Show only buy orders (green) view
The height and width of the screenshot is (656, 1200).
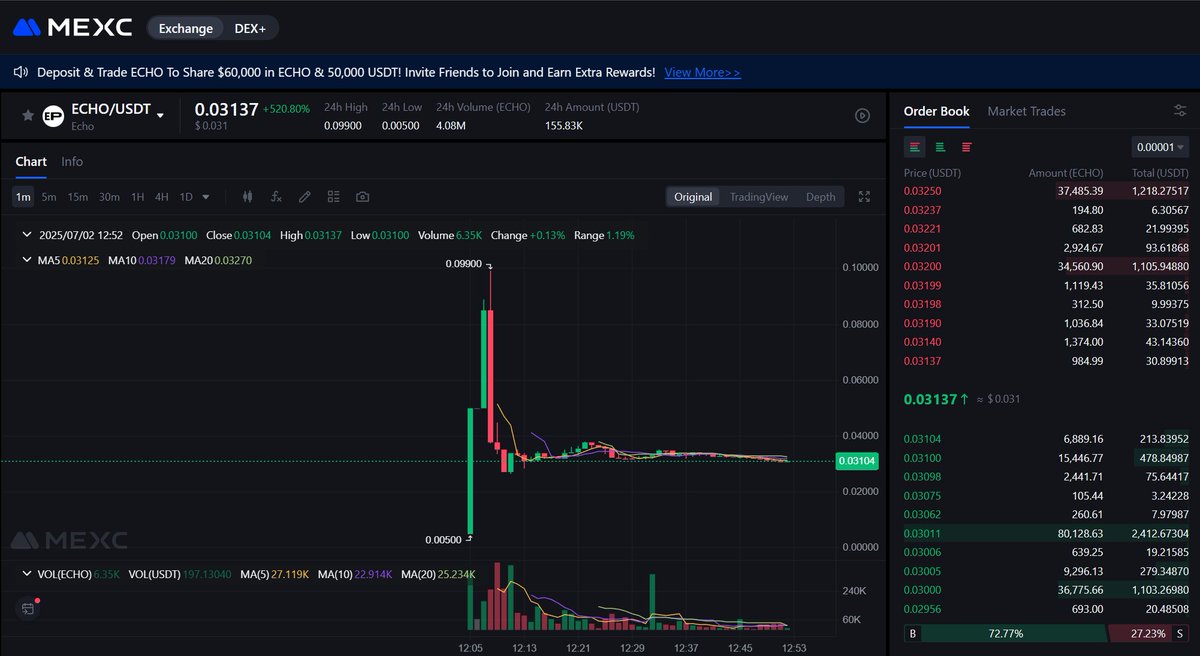click(941, 147)
